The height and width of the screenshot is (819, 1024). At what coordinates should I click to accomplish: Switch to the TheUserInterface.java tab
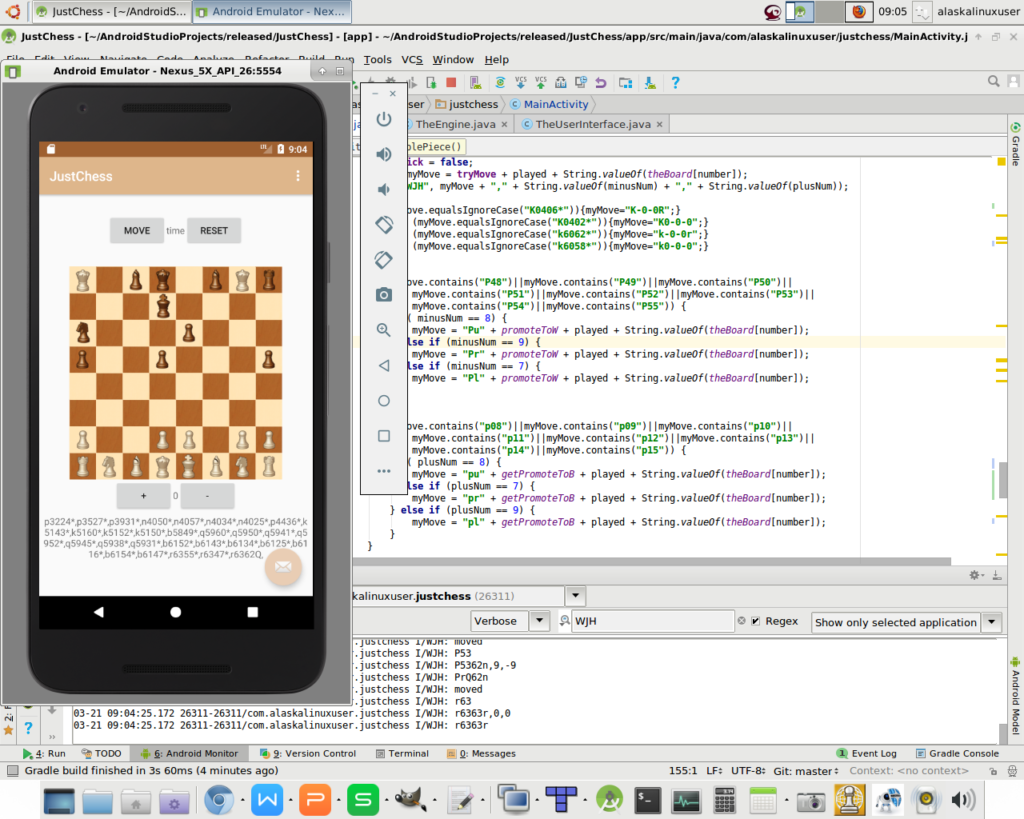click(x=593, y=124)
